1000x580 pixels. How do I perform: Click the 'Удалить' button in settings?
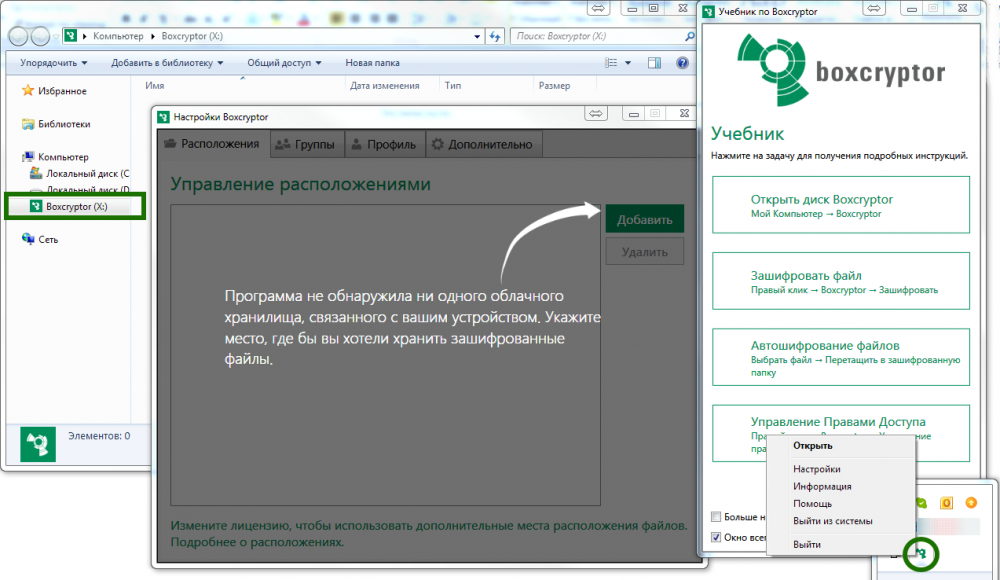click(645, 251)
